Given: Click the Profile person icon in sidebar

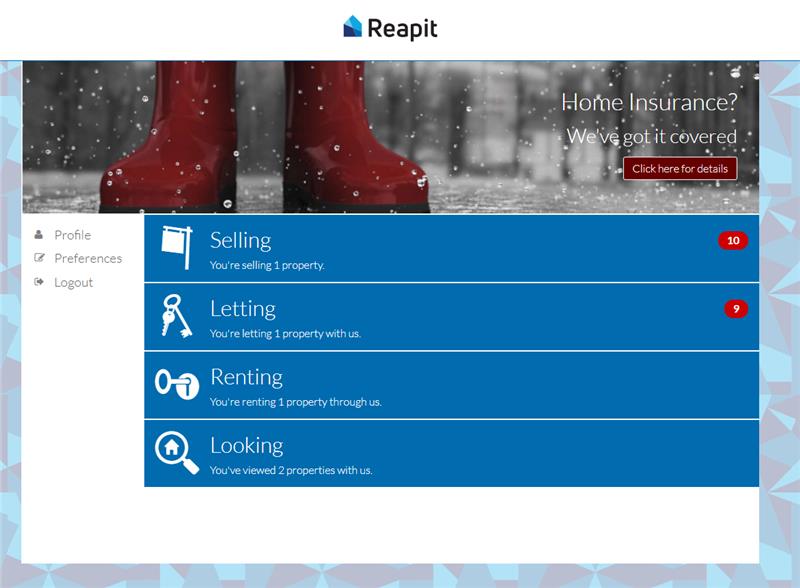Looking at the screenshot, I should (x=37, y=234).
